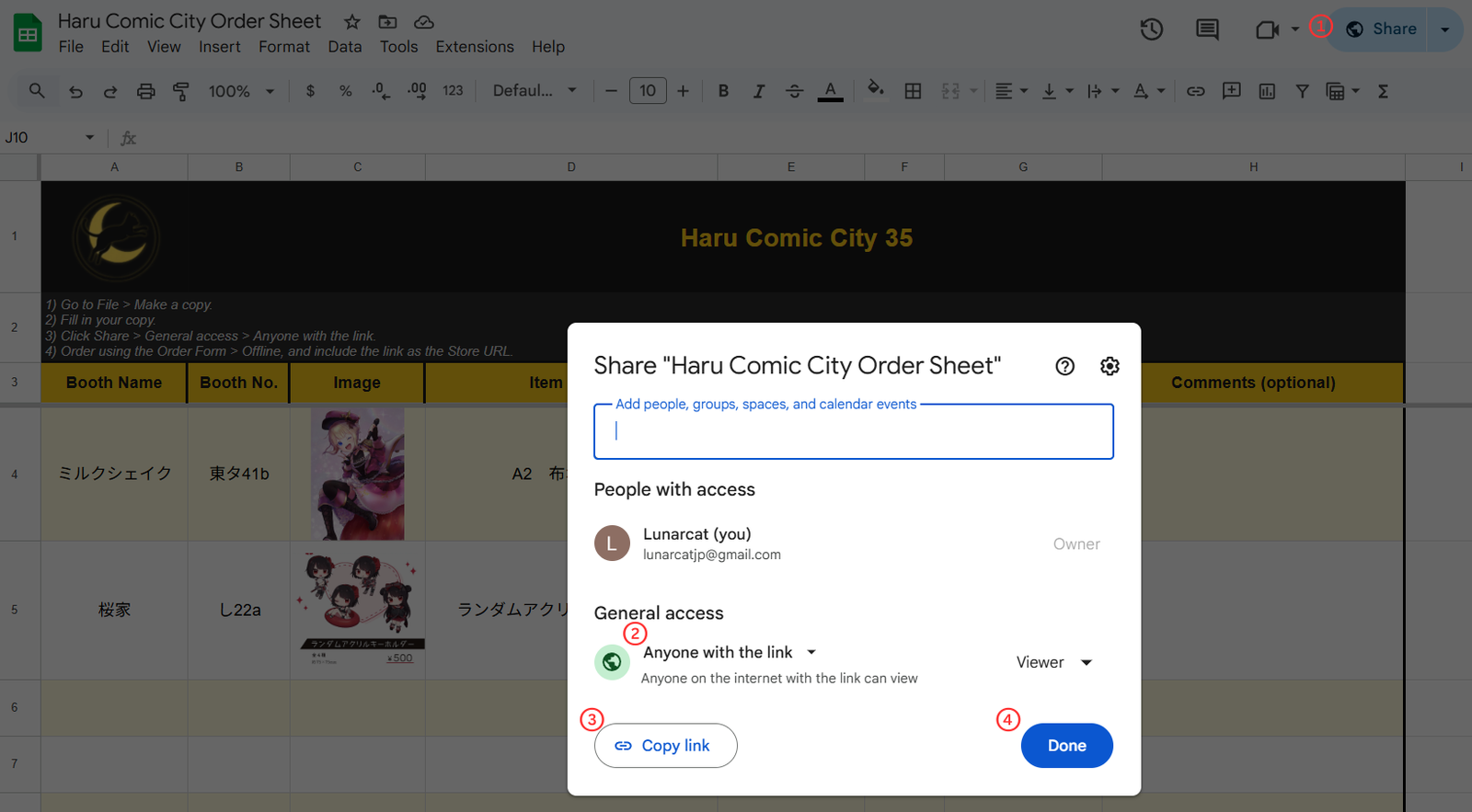
Task: Open the search menus magnifier
Action: tap(37, 91)
